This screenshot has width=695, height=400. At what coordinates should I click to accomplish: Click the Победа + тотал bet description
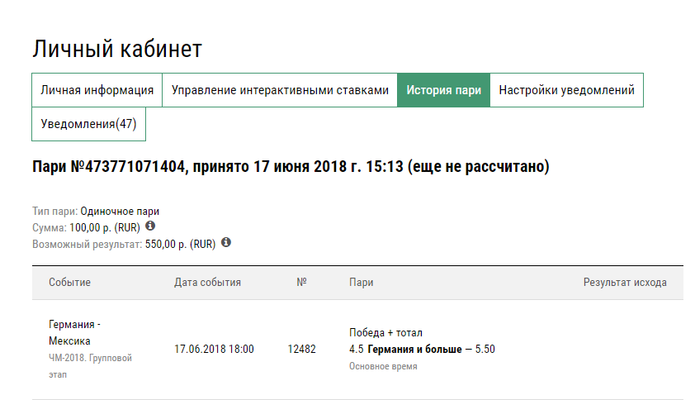pyautogui.click(x=386, y=332)
